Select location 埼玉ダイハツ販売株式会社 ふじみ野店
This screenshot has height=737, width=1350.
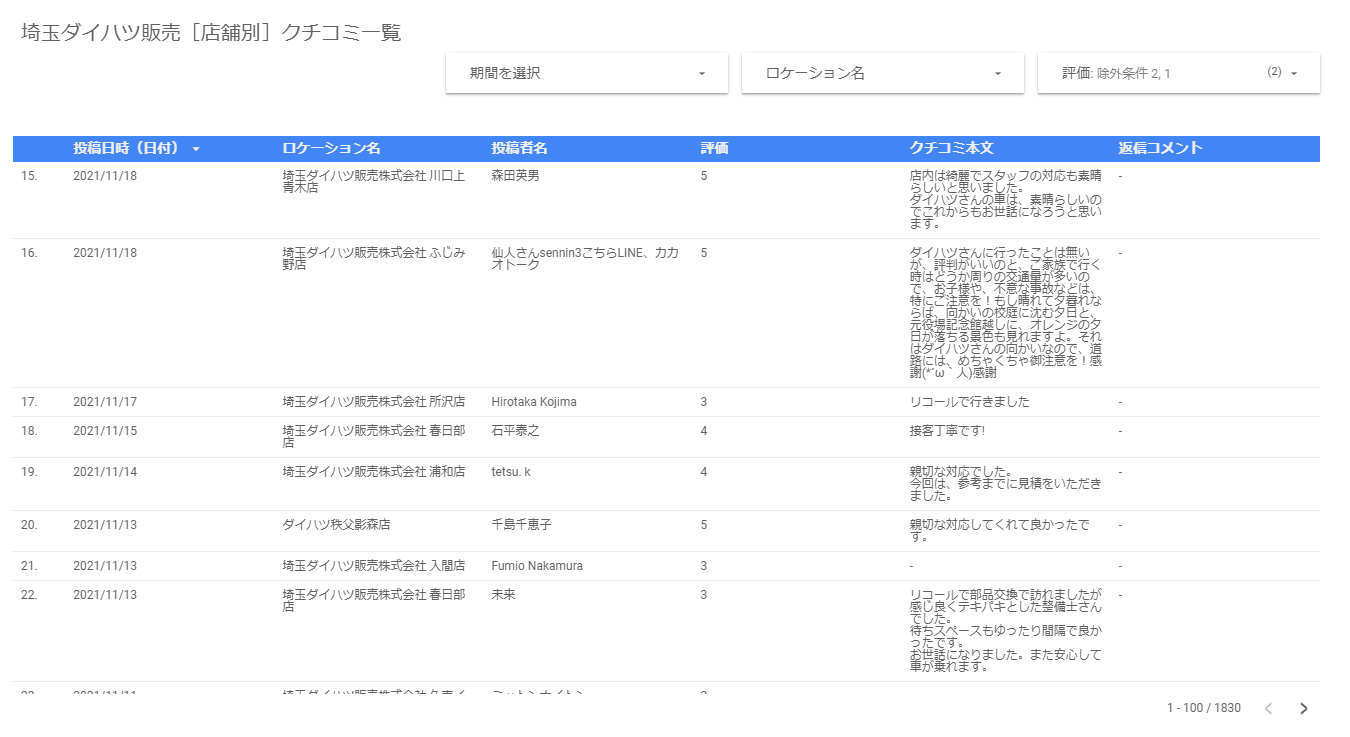(374, 259)
